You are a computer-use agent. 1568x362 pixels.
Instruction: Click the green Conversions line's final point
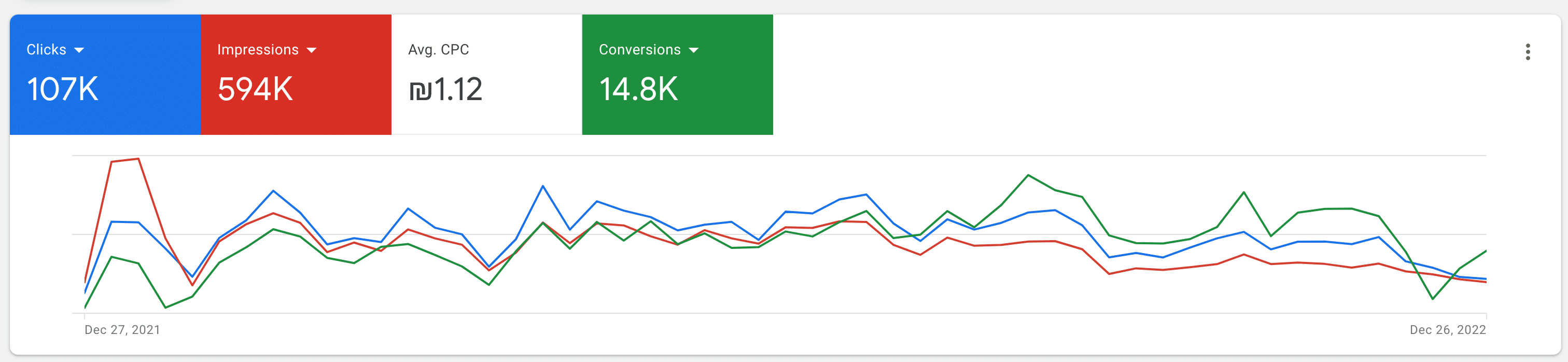point(1485,250)
